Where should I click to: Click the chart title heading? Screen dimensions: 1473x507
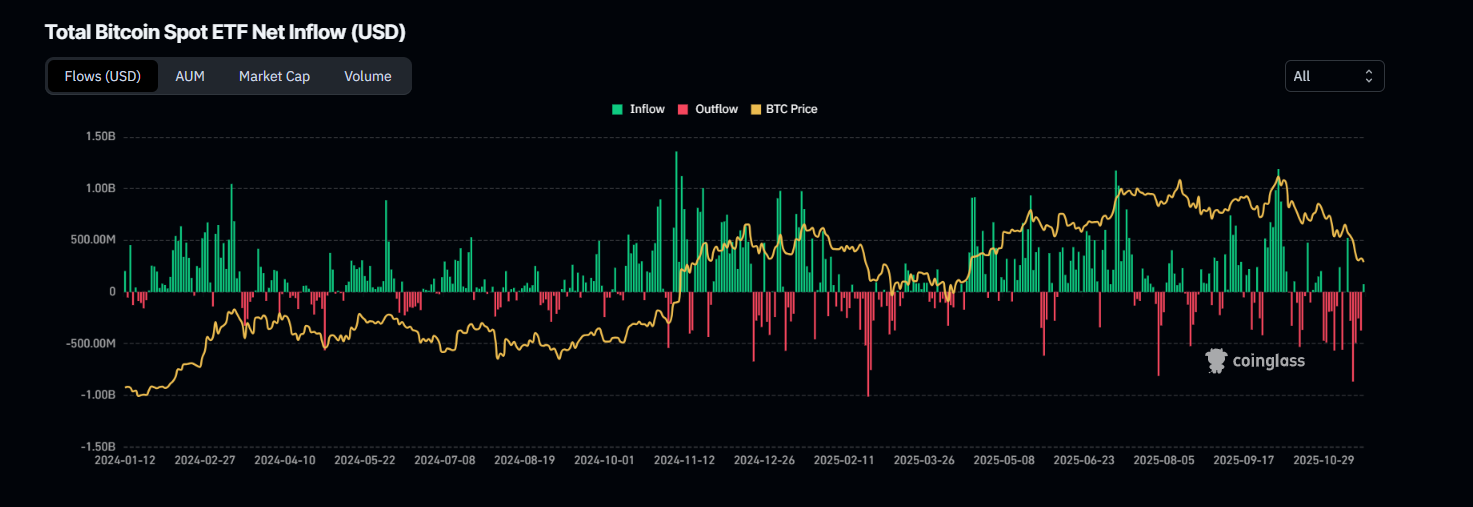click(x=225, y=32)
